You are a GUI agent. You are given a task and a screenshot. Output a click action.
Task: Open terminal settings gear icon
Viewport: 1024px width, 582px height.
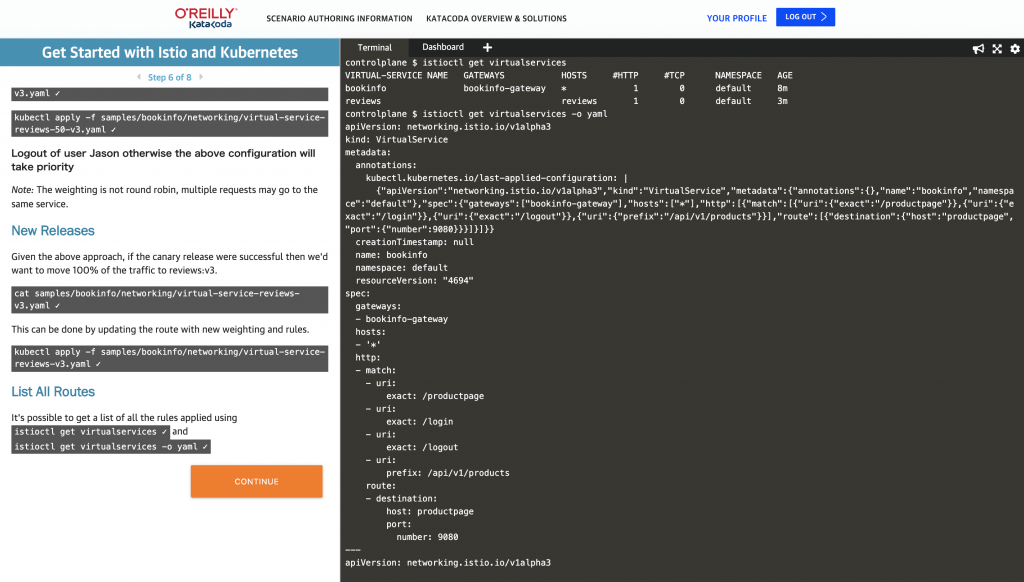pos(1015,49)
